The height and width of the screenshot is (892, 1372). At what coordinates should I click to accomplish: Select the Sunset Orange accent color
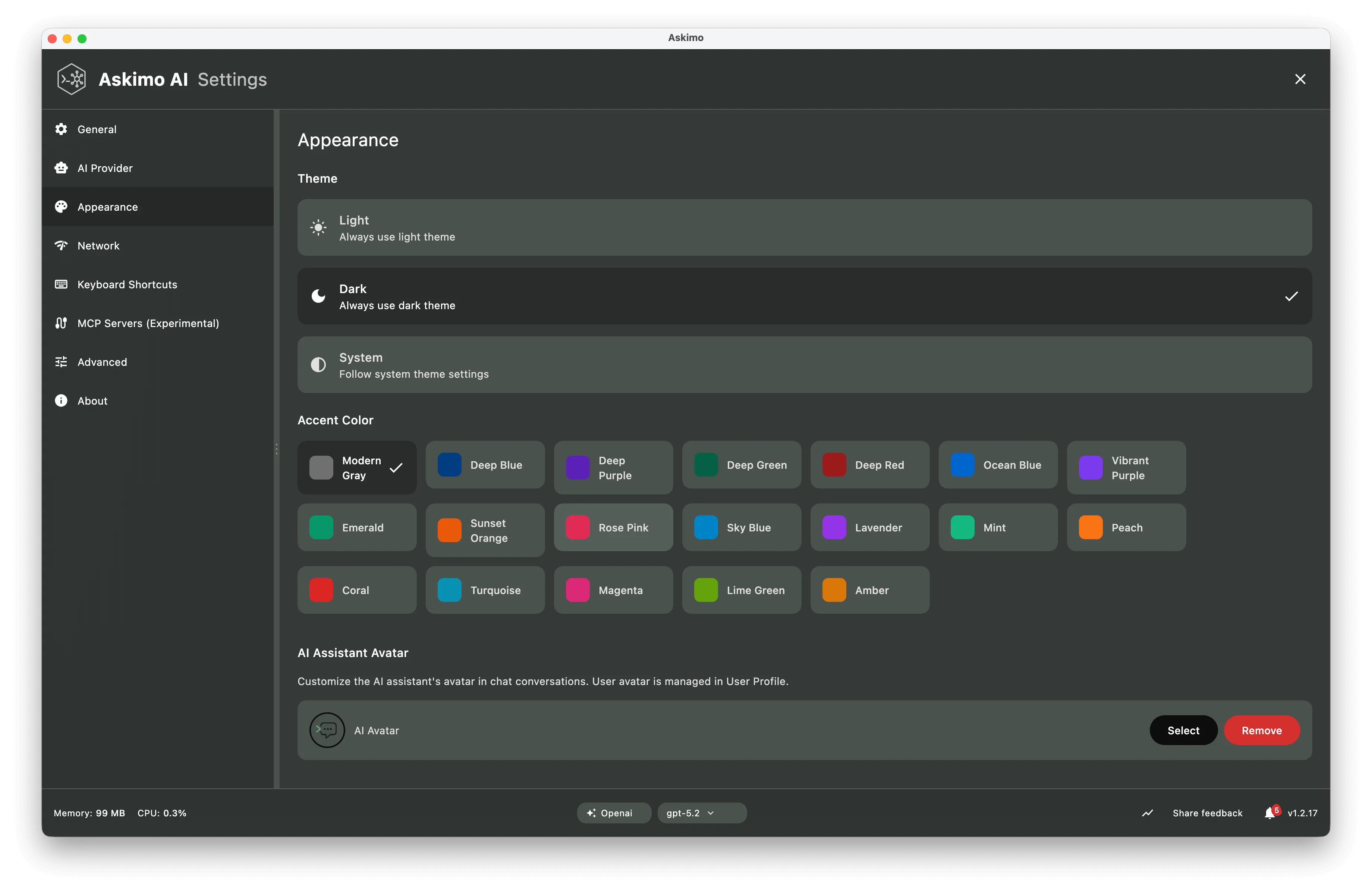coord(485,530)
